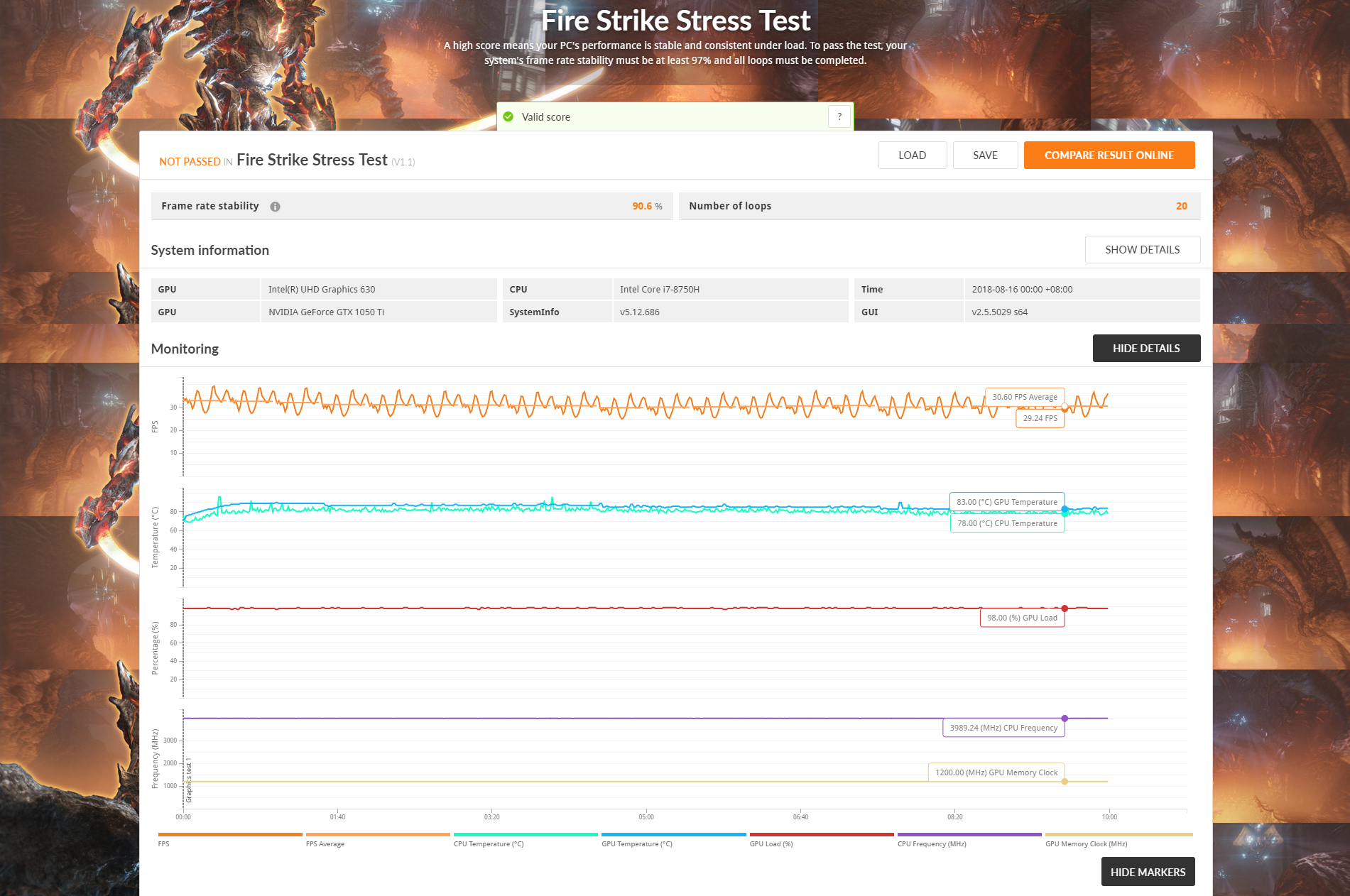Click the time value 2018-08-16 00:00
Screen dimensions: 1350x896
[1082, 289]
